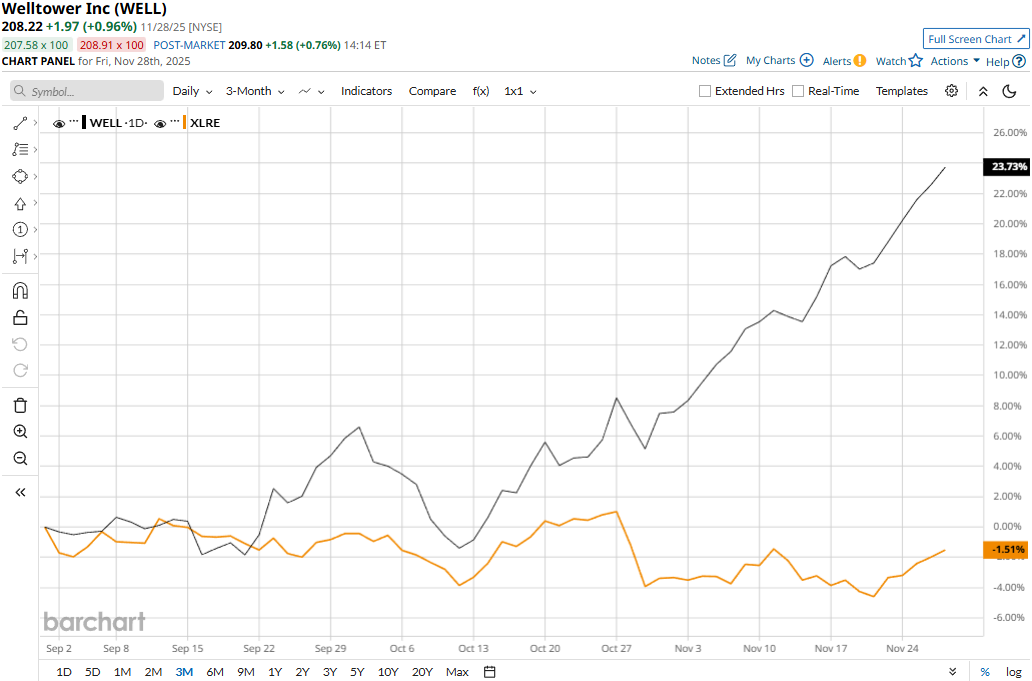Select the 1D time range

tap(64, 672)
